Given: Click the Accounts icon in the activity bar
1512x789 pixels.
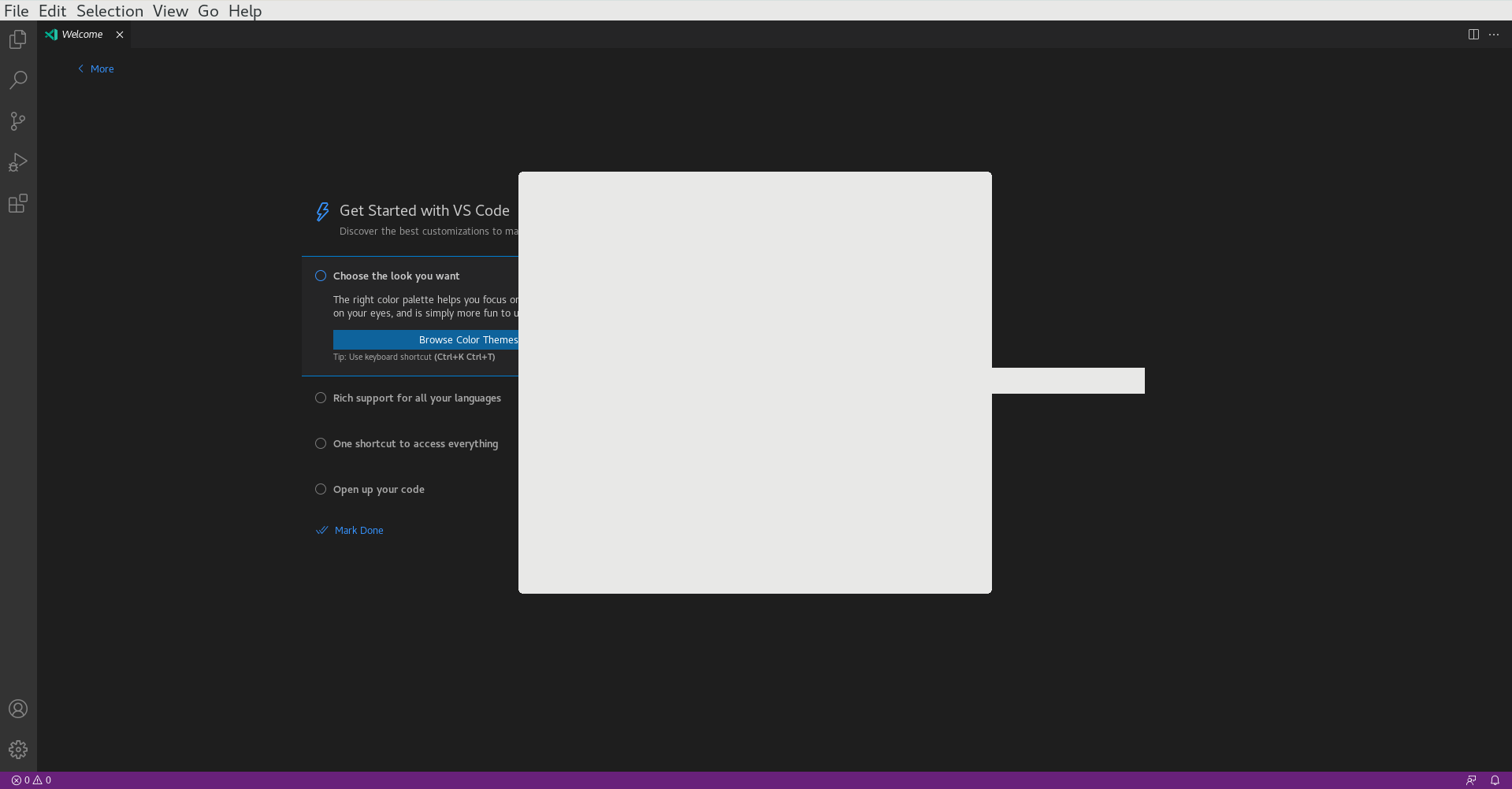Looking at the screenshot, I should click(17, 709).
